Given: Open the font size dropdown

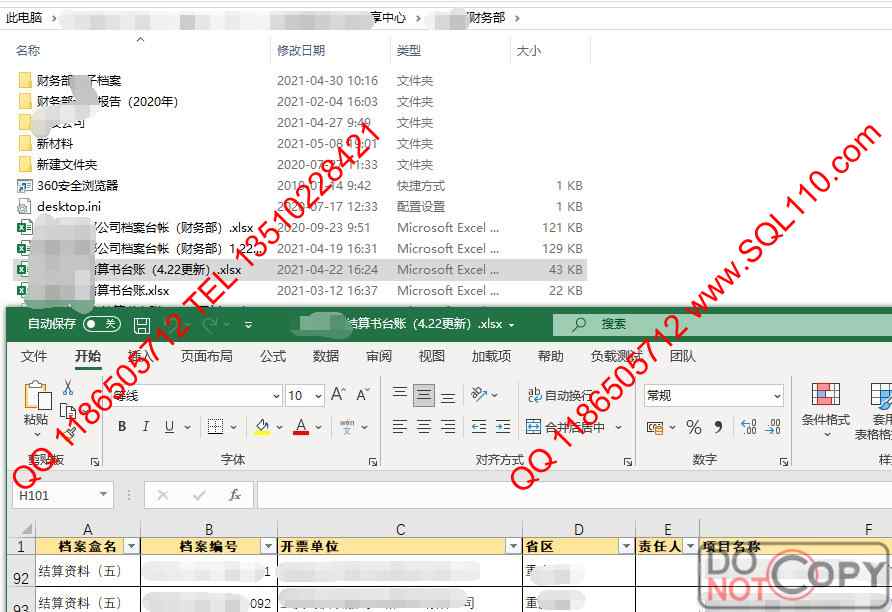Looking at the screenshot, I should pyautogui.click(x=318, y=396).
